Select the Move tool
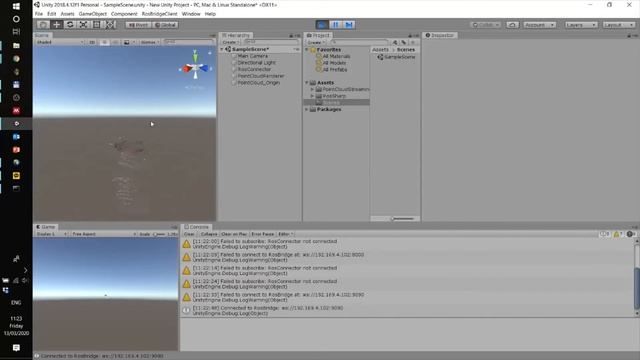 tap(56, 25)
